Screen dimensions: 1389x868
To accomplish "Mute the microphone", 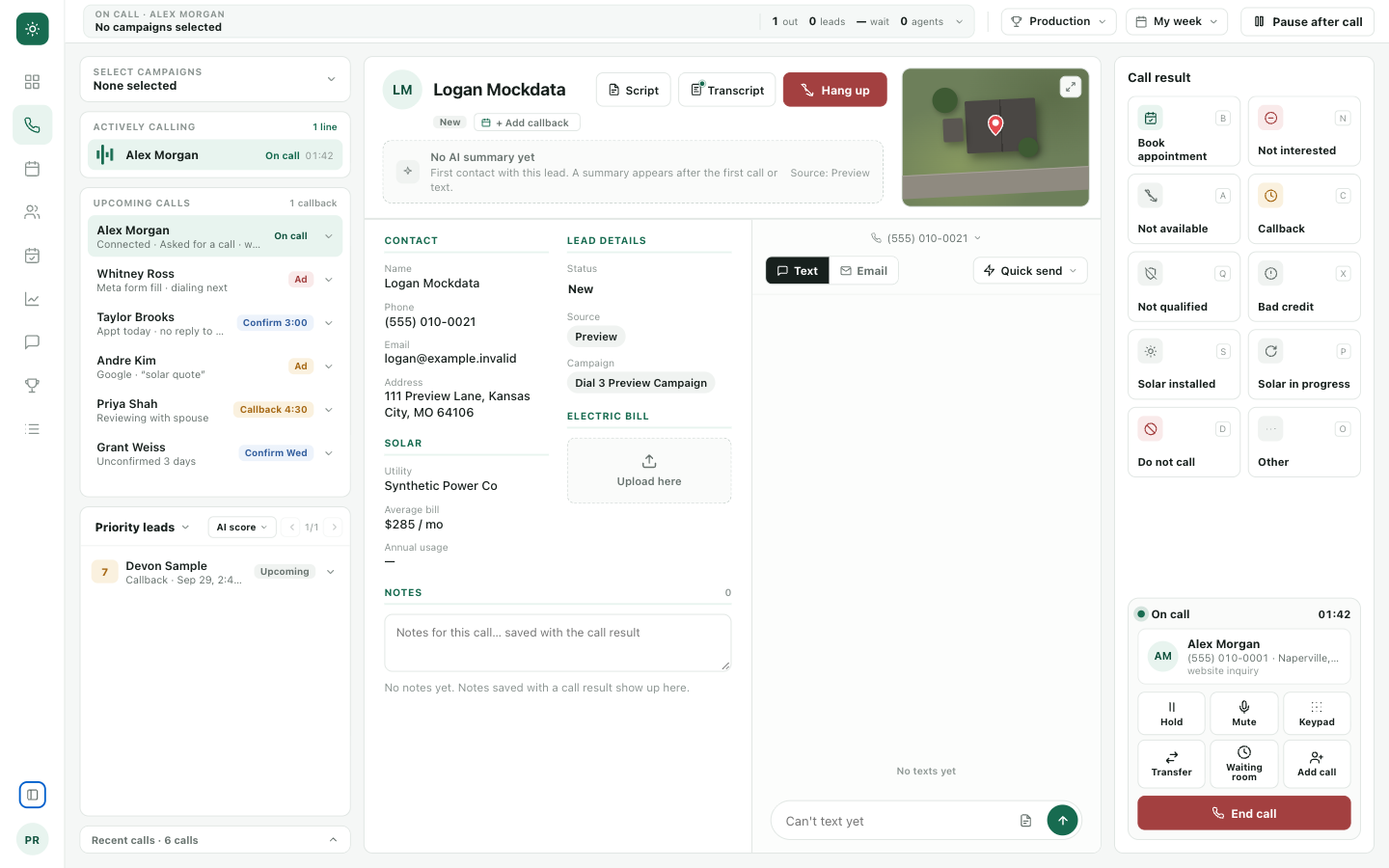I will 1244,714.
